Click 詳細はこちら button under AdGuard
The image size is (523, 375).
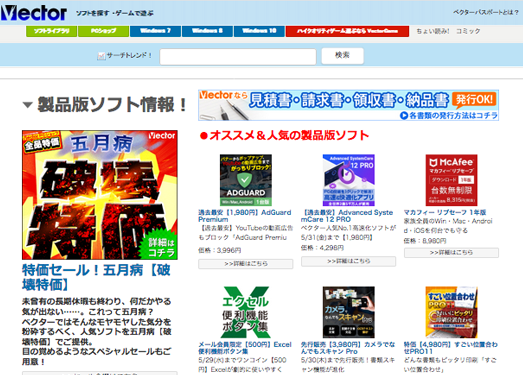pos(245,264)
